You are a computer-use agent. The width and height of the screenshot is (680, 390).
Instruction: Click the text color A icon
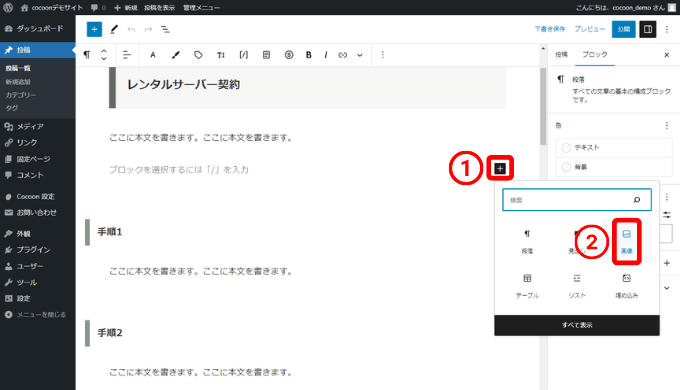(153, 55)
